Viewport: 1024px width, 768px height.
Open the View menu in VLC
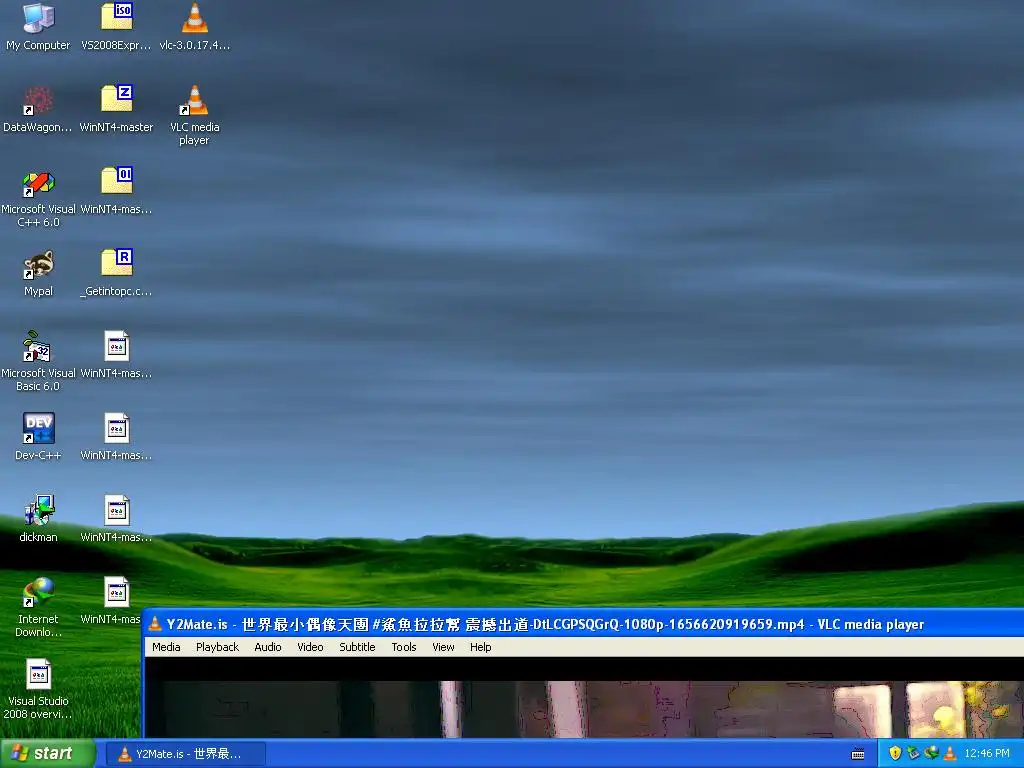coord(443,647)
